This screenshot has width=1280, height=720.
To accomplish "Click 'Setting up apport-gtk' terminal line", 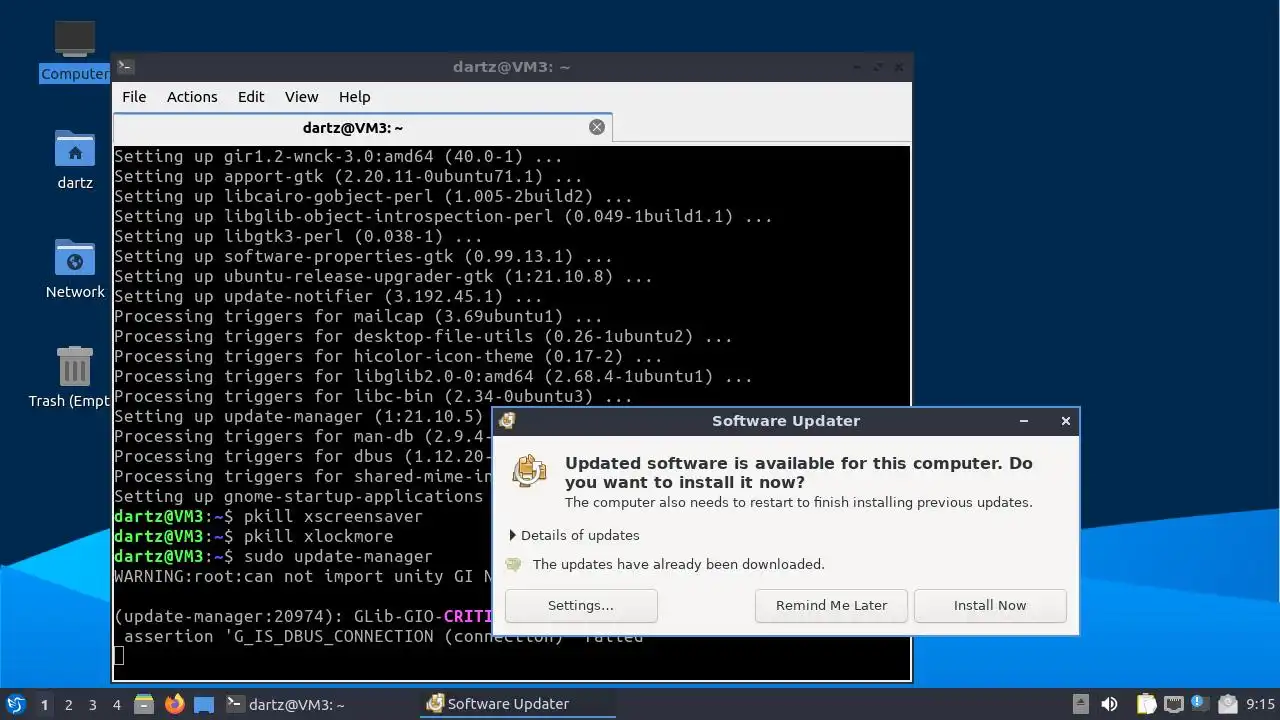I will point(348,176).
